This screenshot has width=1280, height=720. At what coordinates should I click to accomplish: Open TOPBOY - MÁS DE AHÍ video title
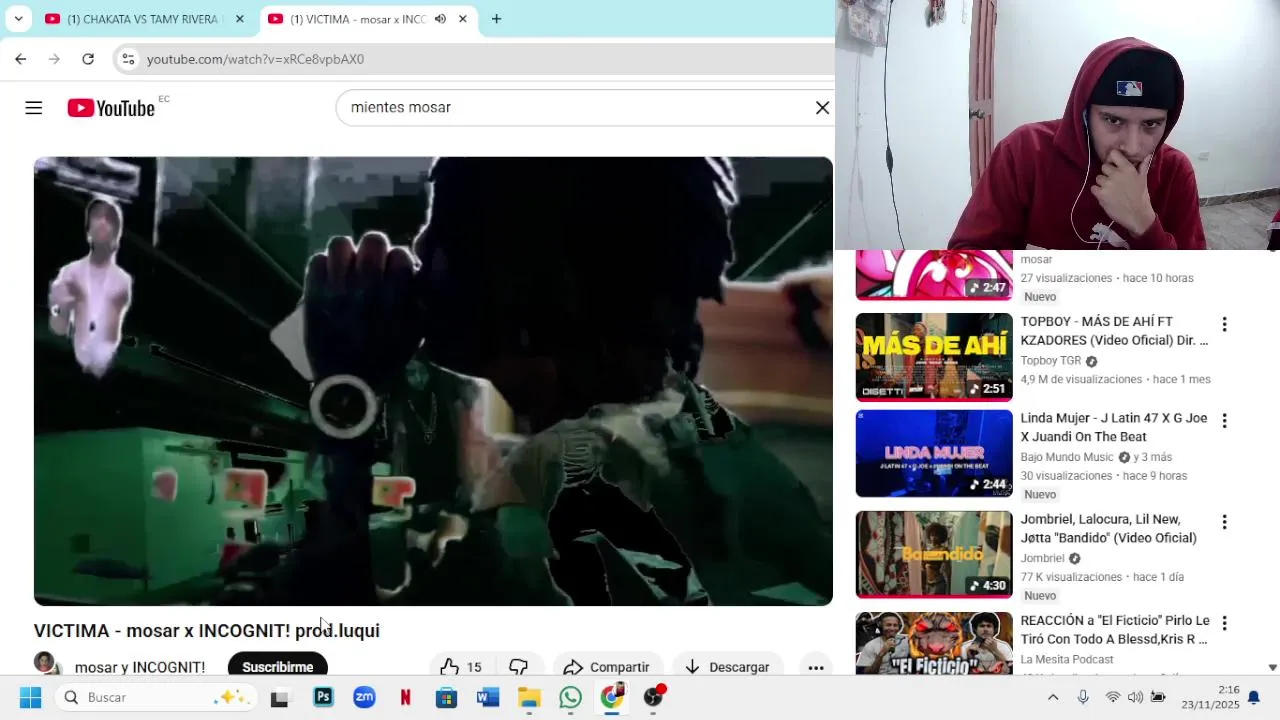(x=1114, y=331)
